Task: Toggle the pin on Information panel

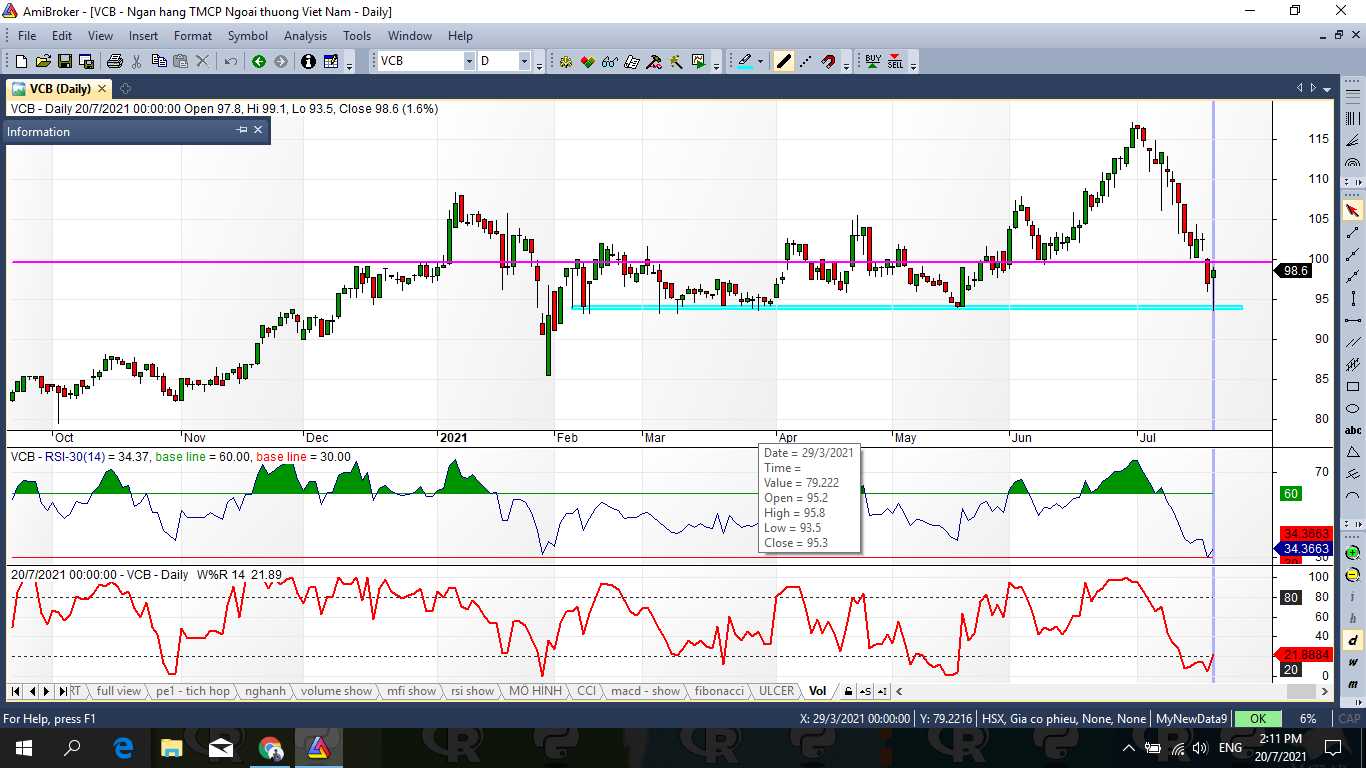Action: point(241,130)
